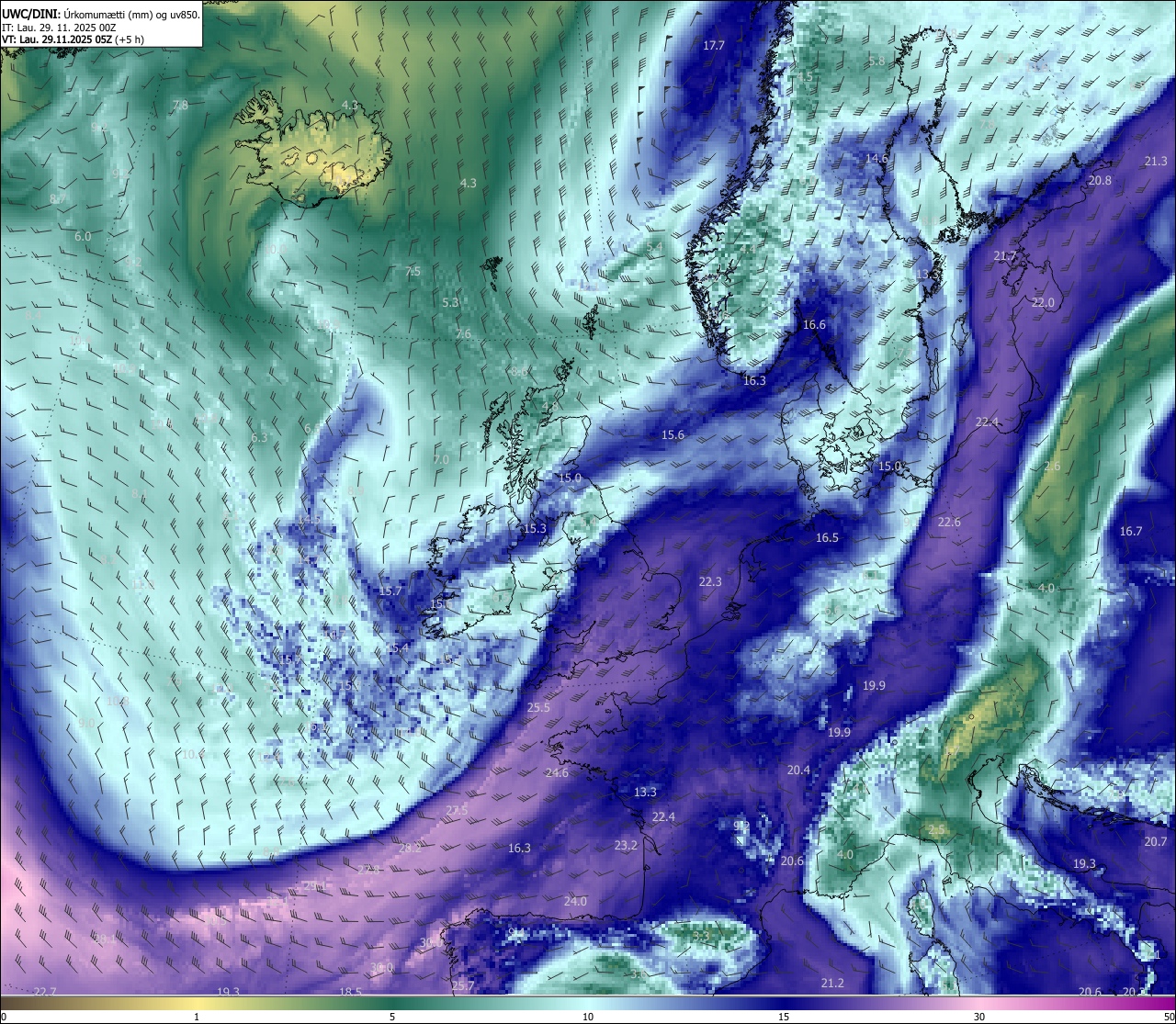Click the 18.5 value near the bottom edge
1176x1024 pixels.
pos(350,993)
